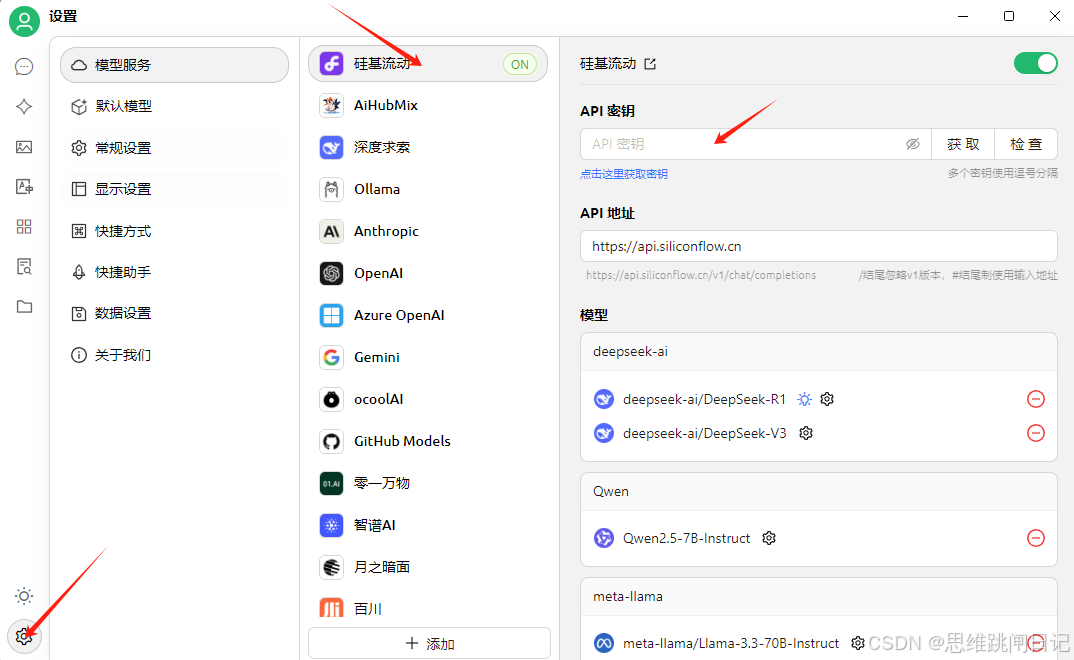Open the 模型服务 settings section
Image resolution: width=1074 pixels, height=660 pixels.
(175, 65)
